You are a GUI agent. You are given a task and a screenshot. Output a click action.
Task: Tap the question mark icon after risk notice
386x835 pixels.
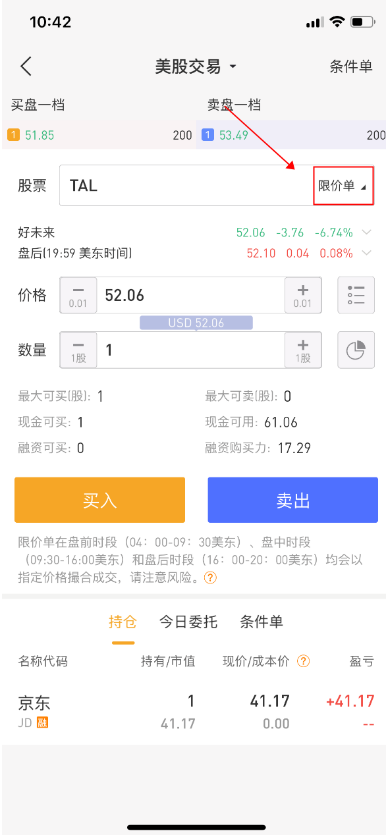pos(211,577)
